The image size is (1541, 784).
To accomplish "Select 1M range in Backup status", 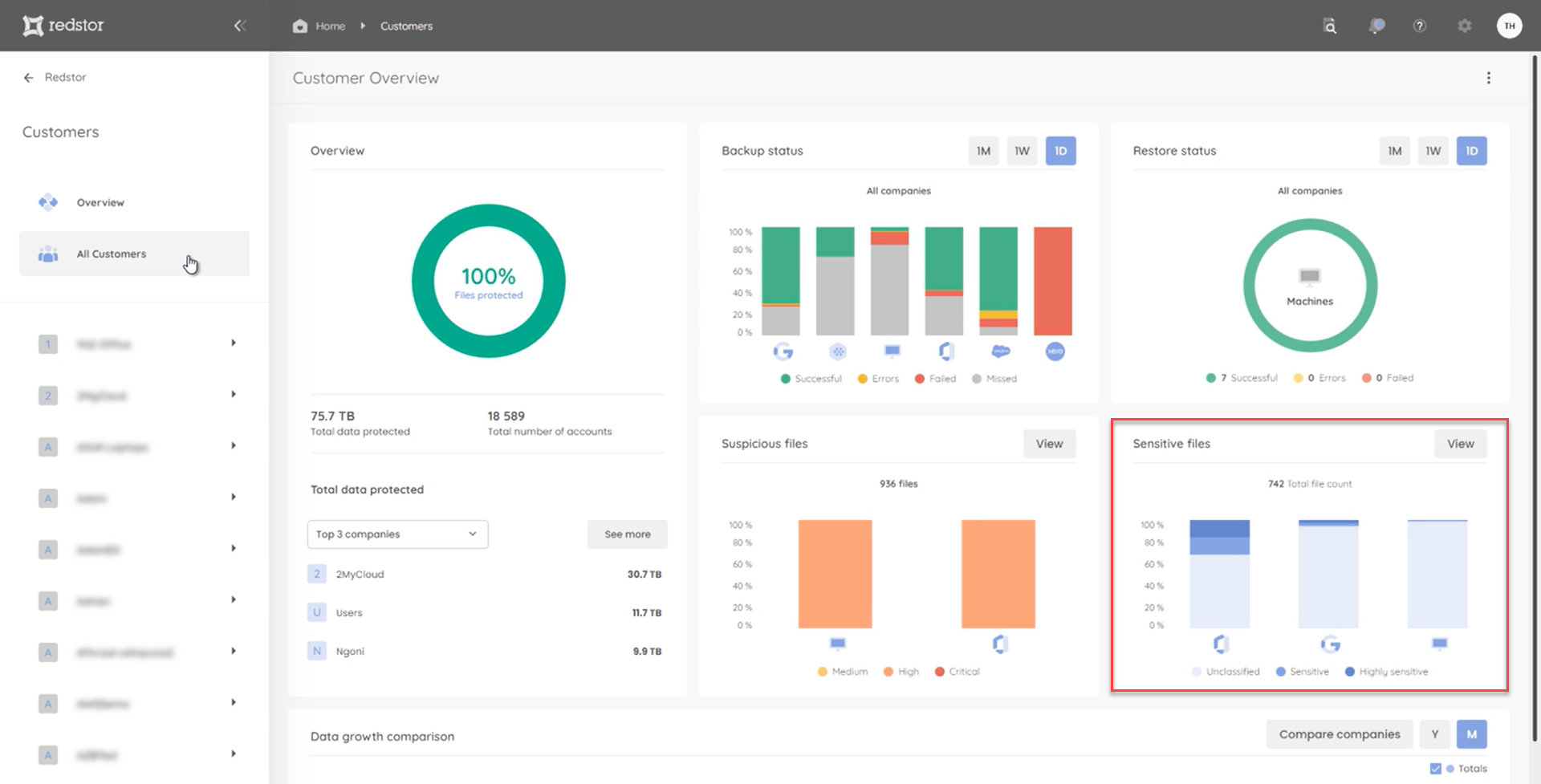I will 983,151.
